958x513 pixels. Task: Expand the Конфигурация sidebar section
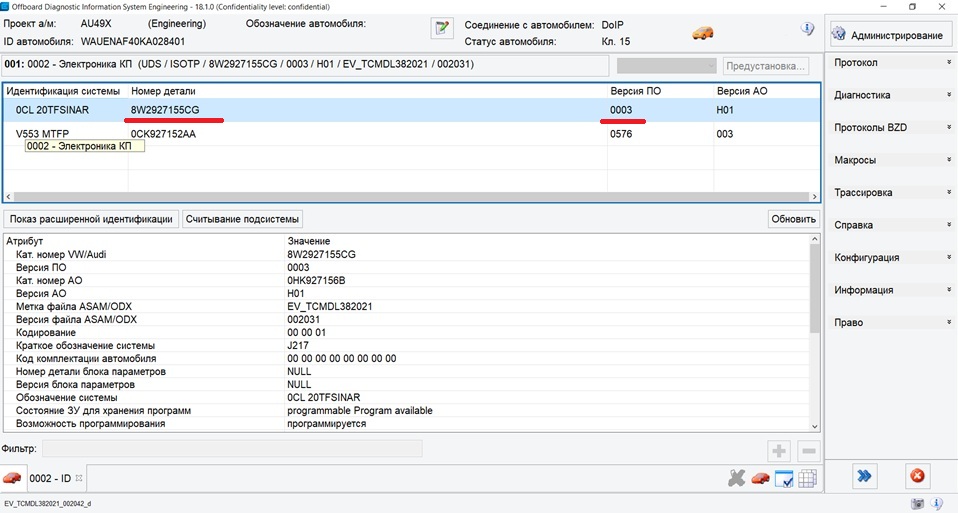pos(892,257)
